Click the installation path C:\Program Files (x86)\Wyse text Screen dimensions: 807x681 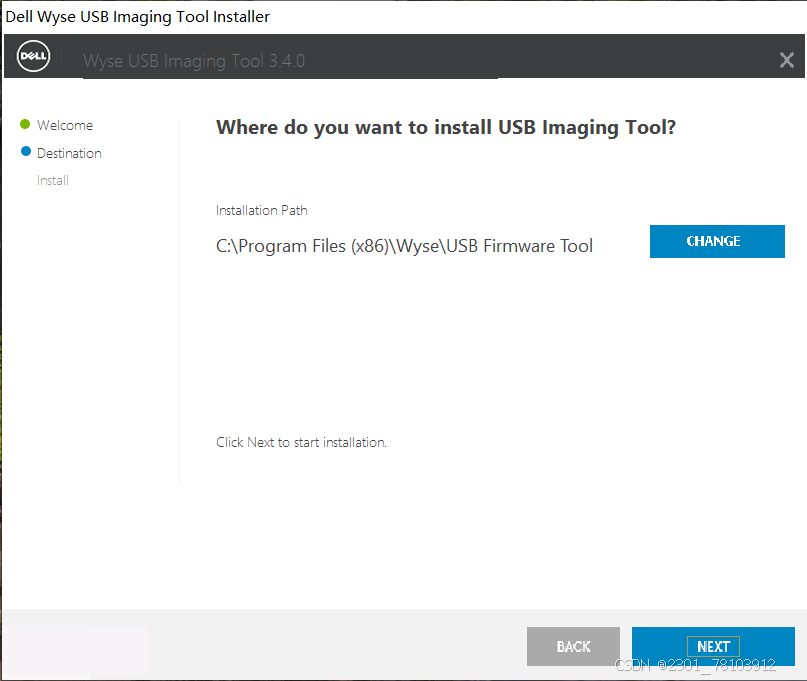404,246
